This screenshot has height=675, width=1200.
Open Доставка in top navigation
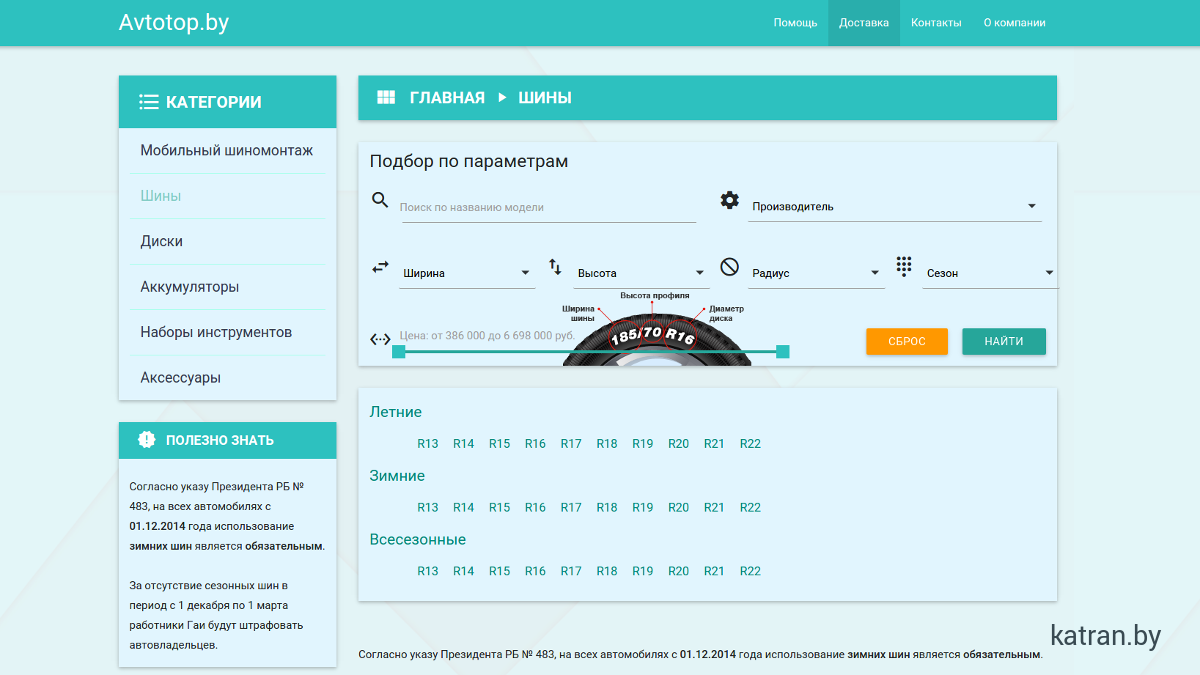coord(864,23)
